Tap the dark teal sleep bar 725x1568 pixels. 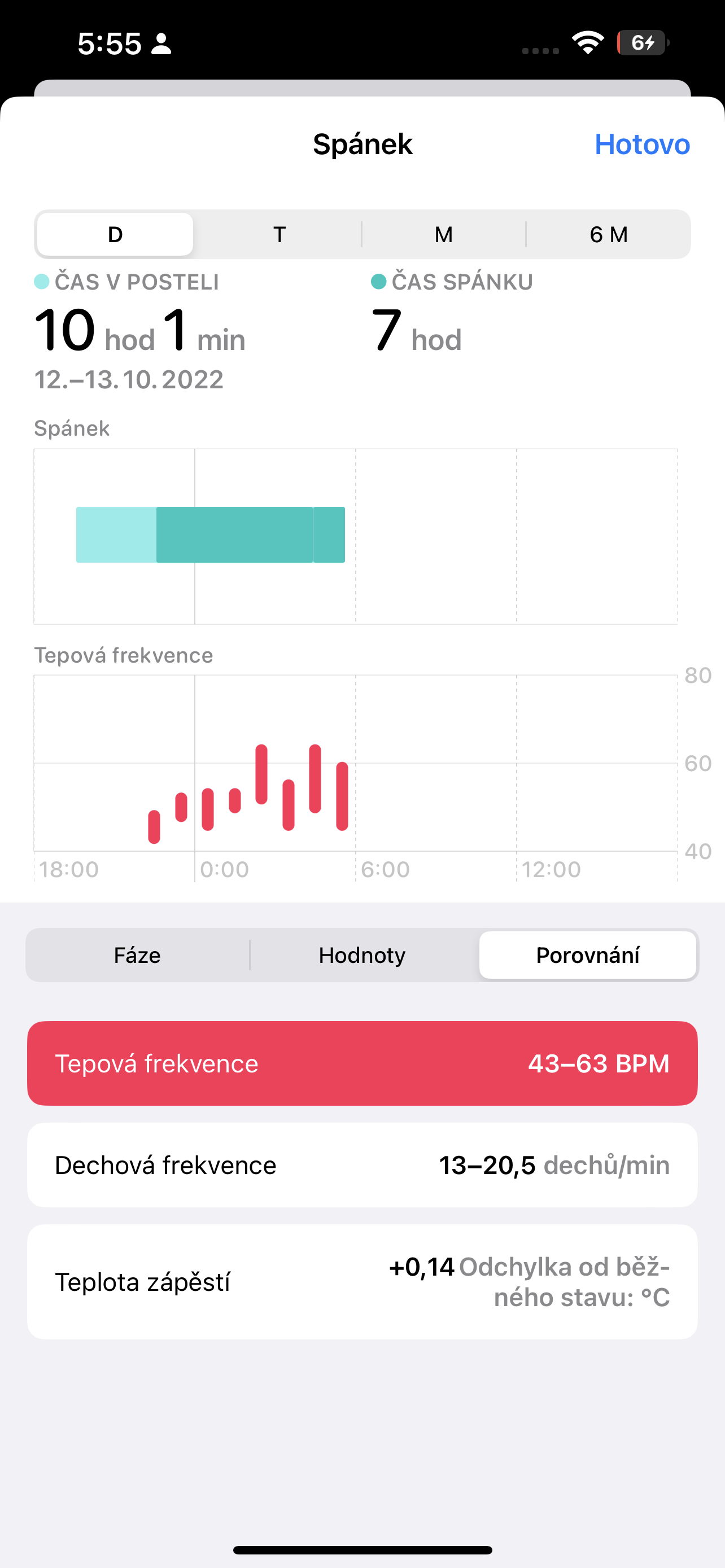coord(234,535)
